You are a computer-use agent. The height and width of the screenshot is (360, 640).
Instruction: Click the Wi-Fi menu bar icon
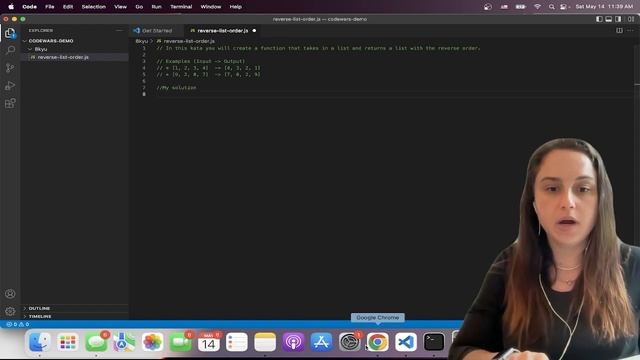pos(538,7)
